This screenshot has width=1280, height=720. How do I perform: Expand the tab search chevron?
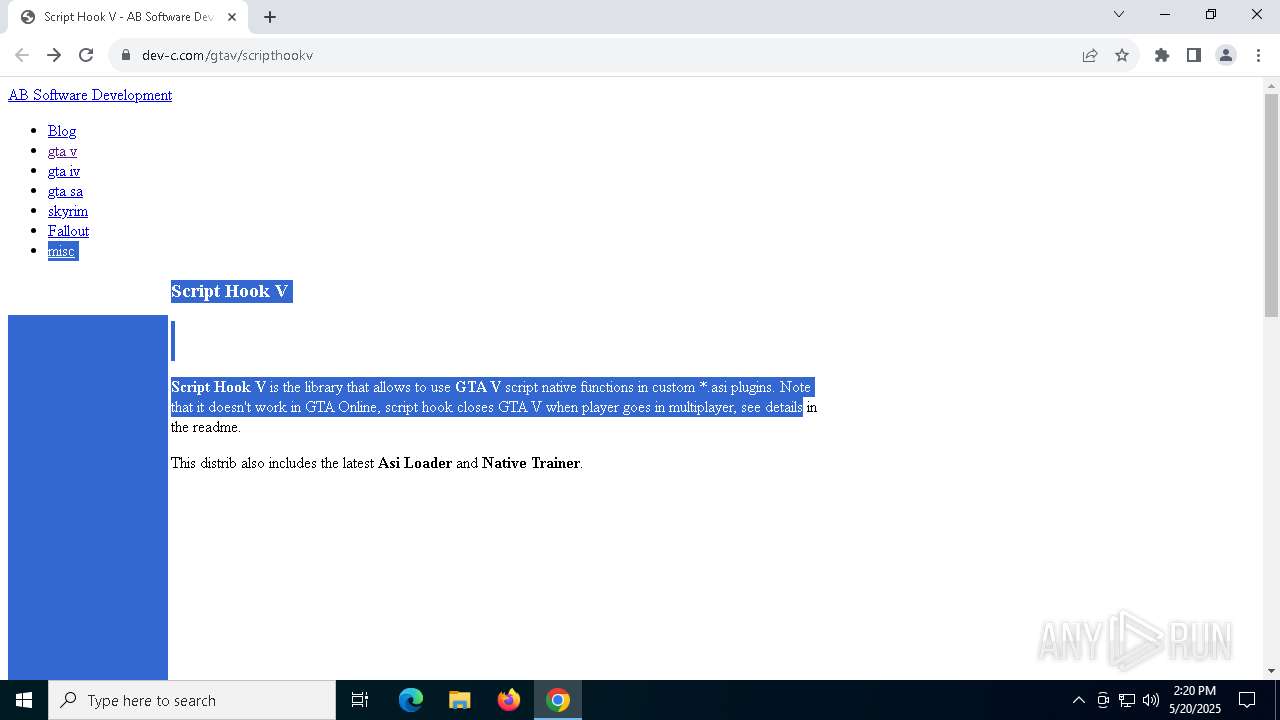(x=1119, y=14)
